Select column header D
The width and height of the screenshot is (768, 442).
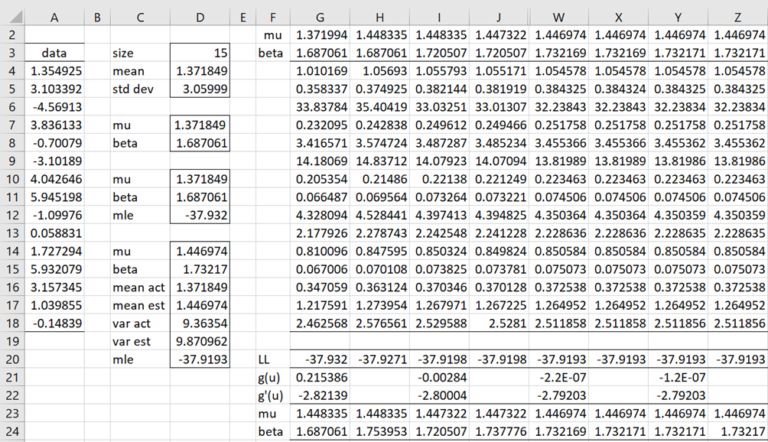click(x=209, y=17)
